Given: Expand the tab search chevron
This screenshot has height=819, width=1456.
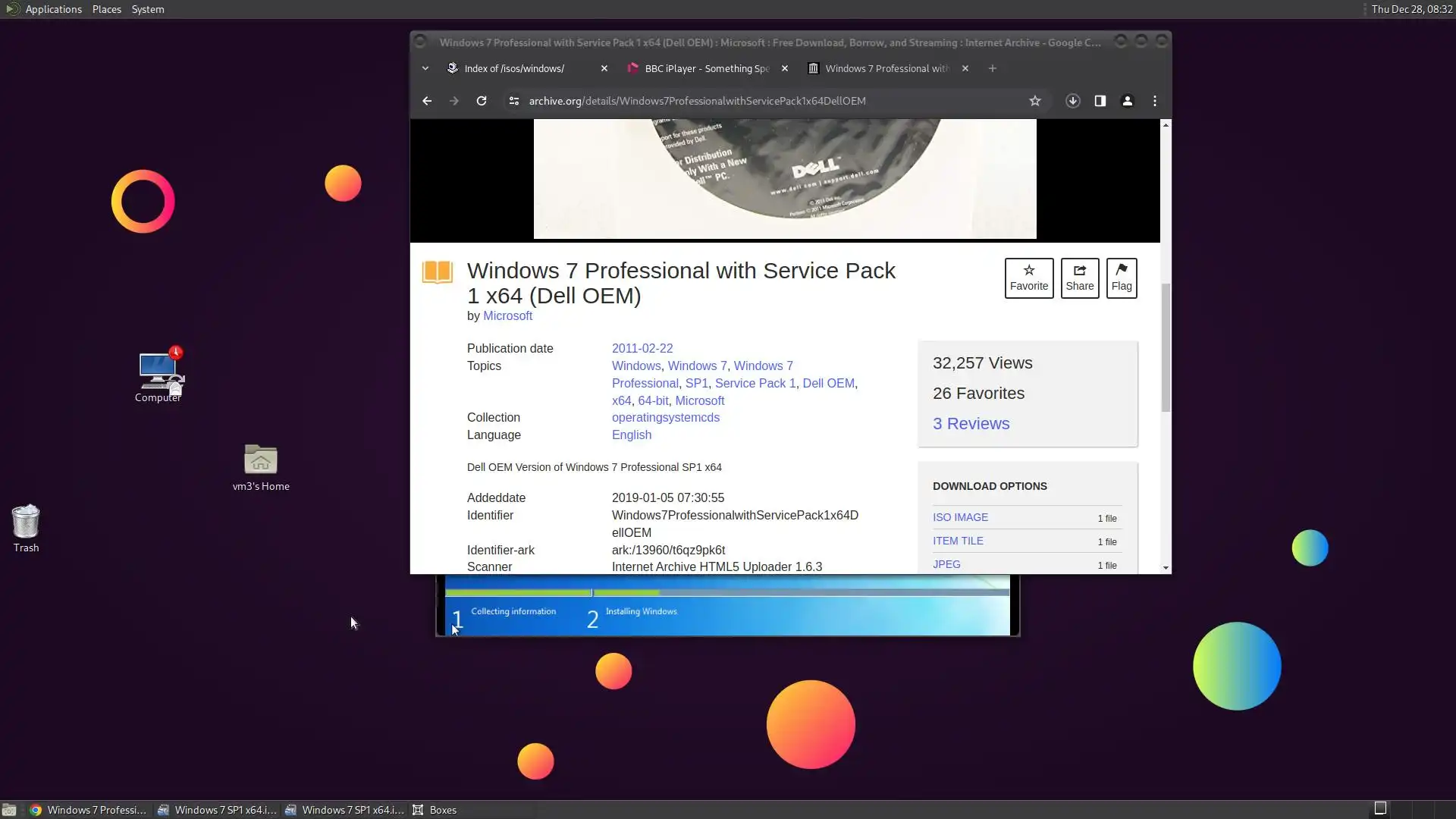Looking at the screenshot, I should tap(425, 68).
